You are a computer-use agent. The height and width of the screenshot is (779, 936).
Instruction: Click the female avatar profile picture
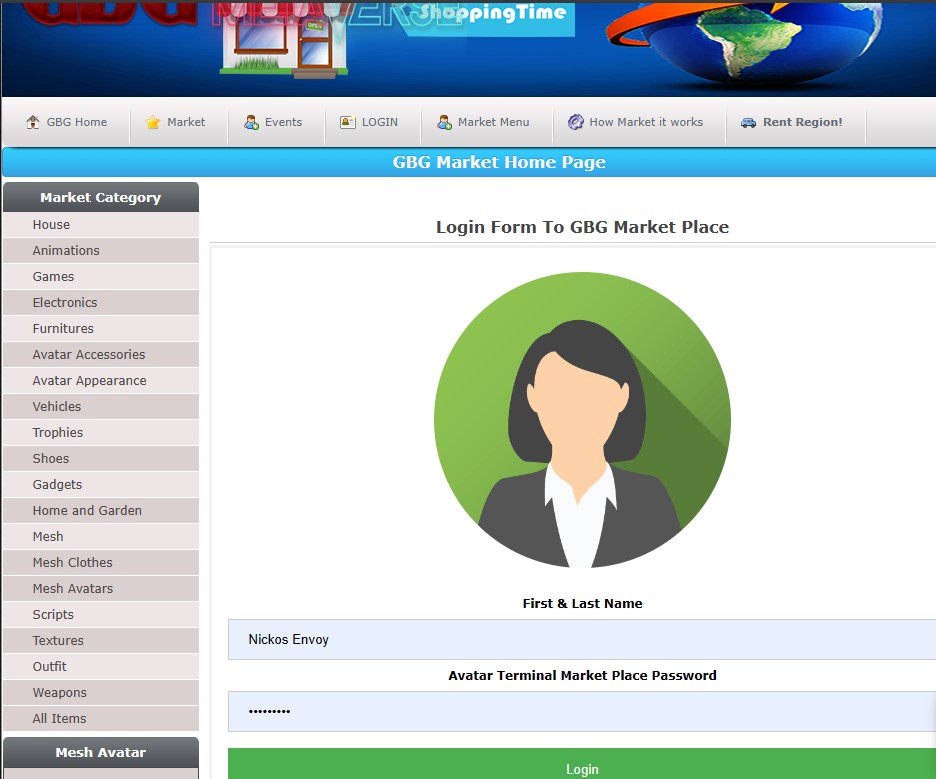pos(582,420)
